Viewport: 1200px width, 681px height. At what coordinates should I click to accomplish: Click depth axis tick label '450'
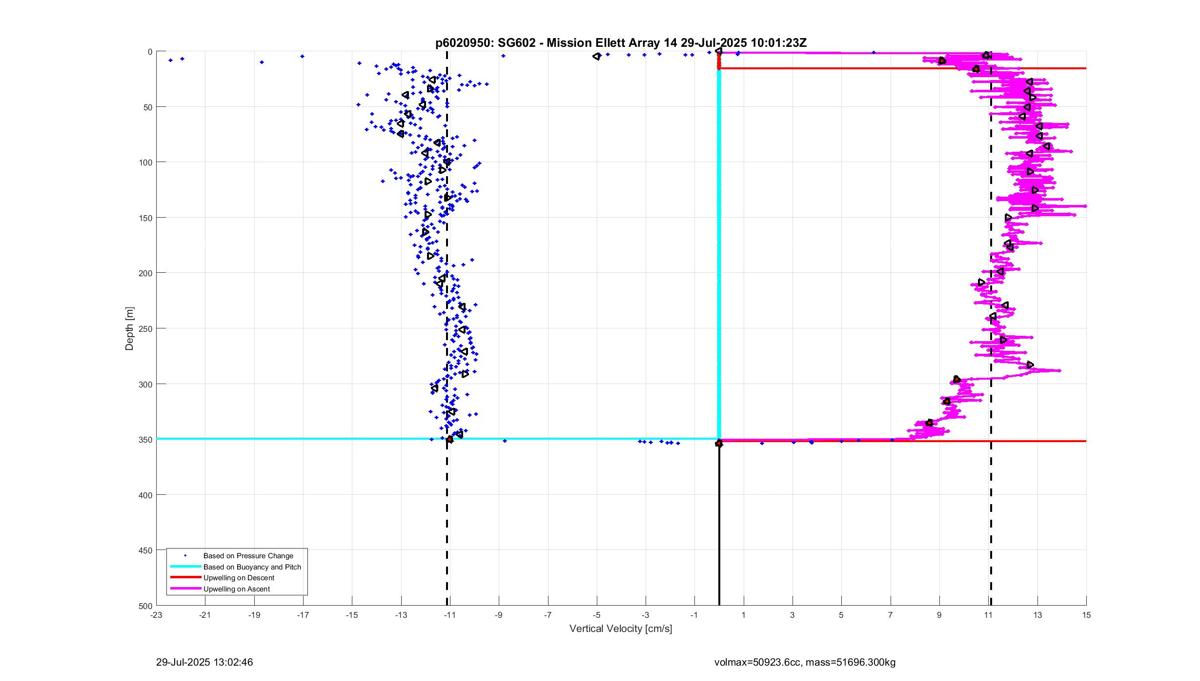144,551
